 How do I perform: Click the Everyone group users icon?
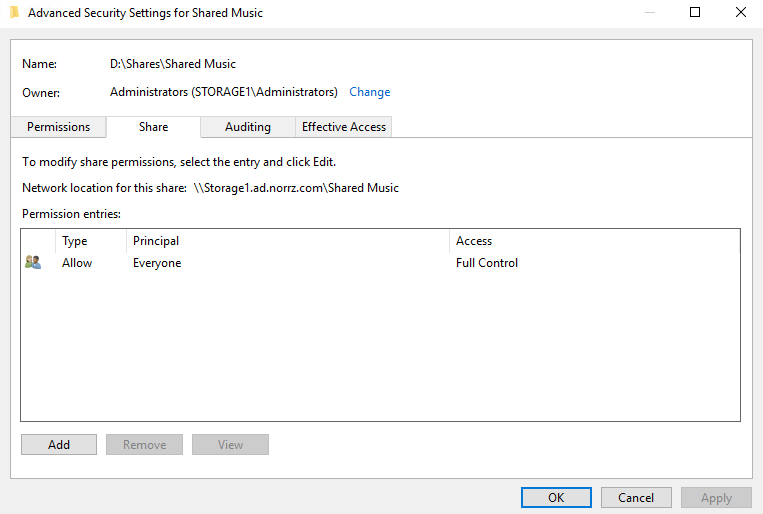pyautogui.click(x=33, y=263)
